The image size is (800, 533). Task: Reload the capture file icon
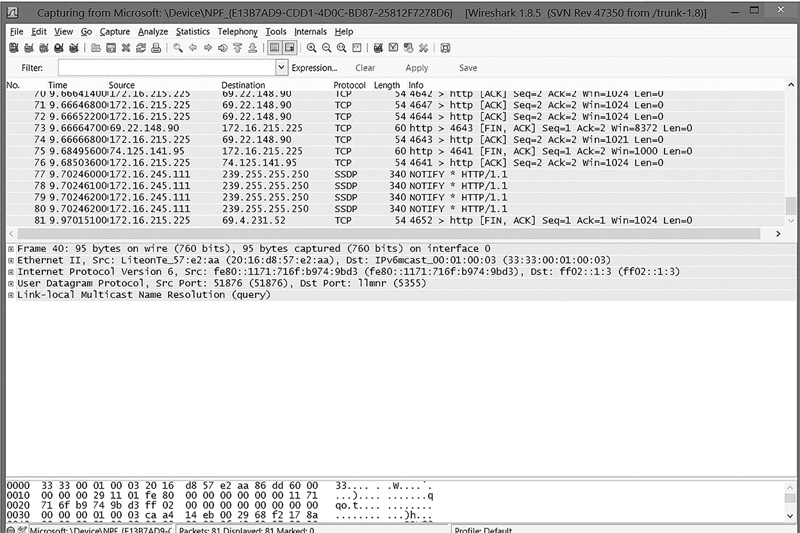pyautogui.click(x=141, y=48)
